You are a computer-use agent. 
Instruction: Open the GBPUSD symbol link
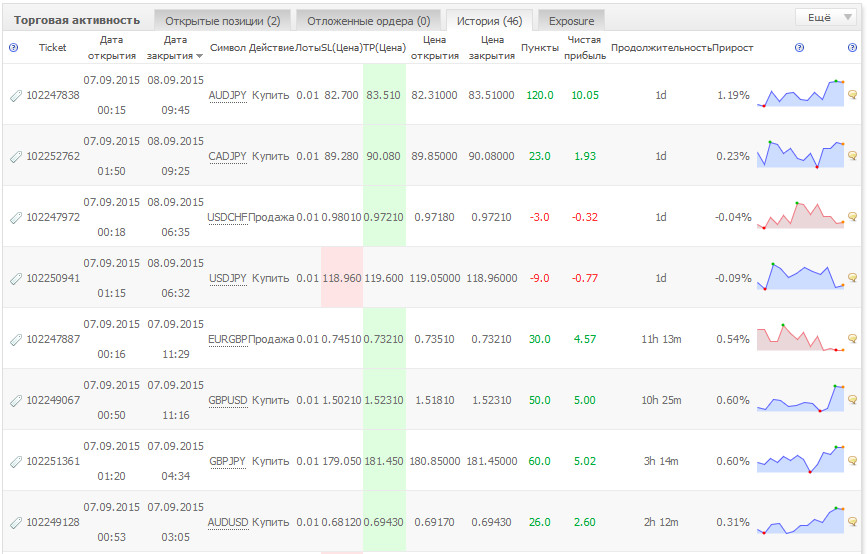tap(227, 400)
